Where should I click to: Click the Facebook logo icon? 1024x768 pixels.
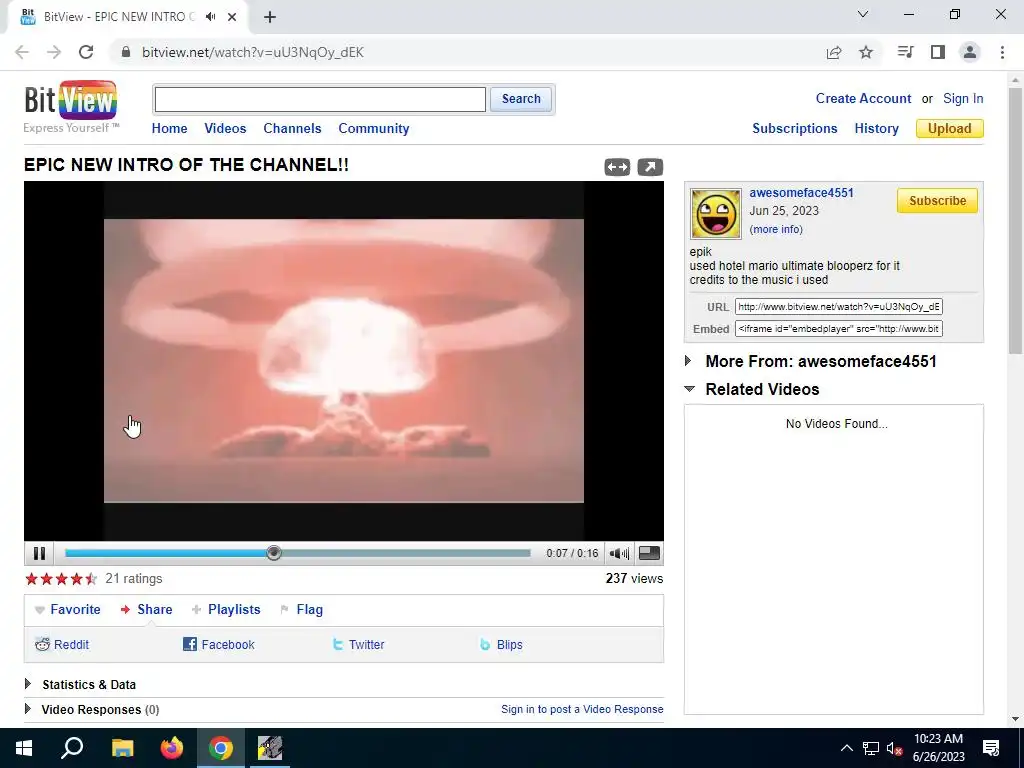coord(189,645)
